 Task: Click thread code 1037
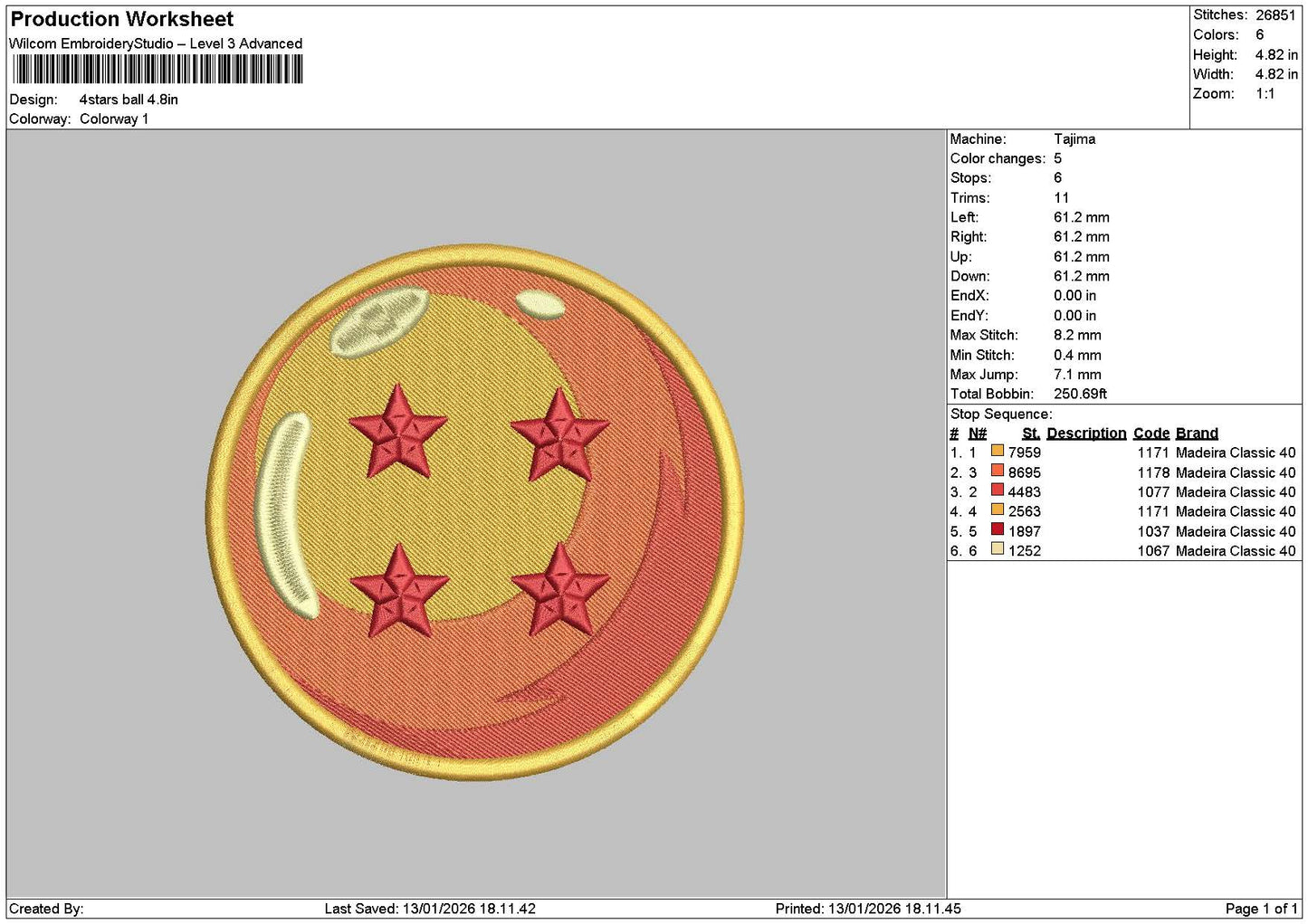pyautogui.click(x=1153, y=531)
